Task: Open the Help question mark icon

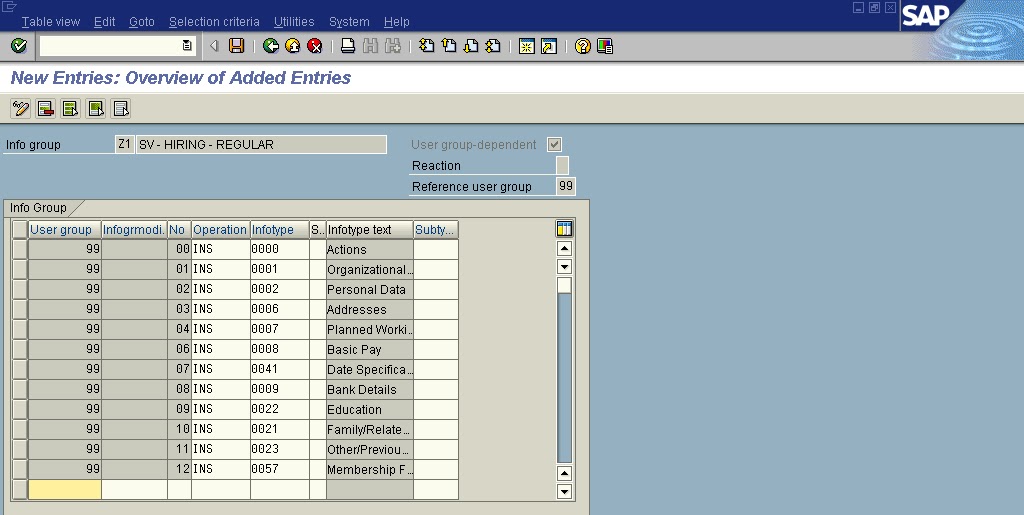Action: 583,46
